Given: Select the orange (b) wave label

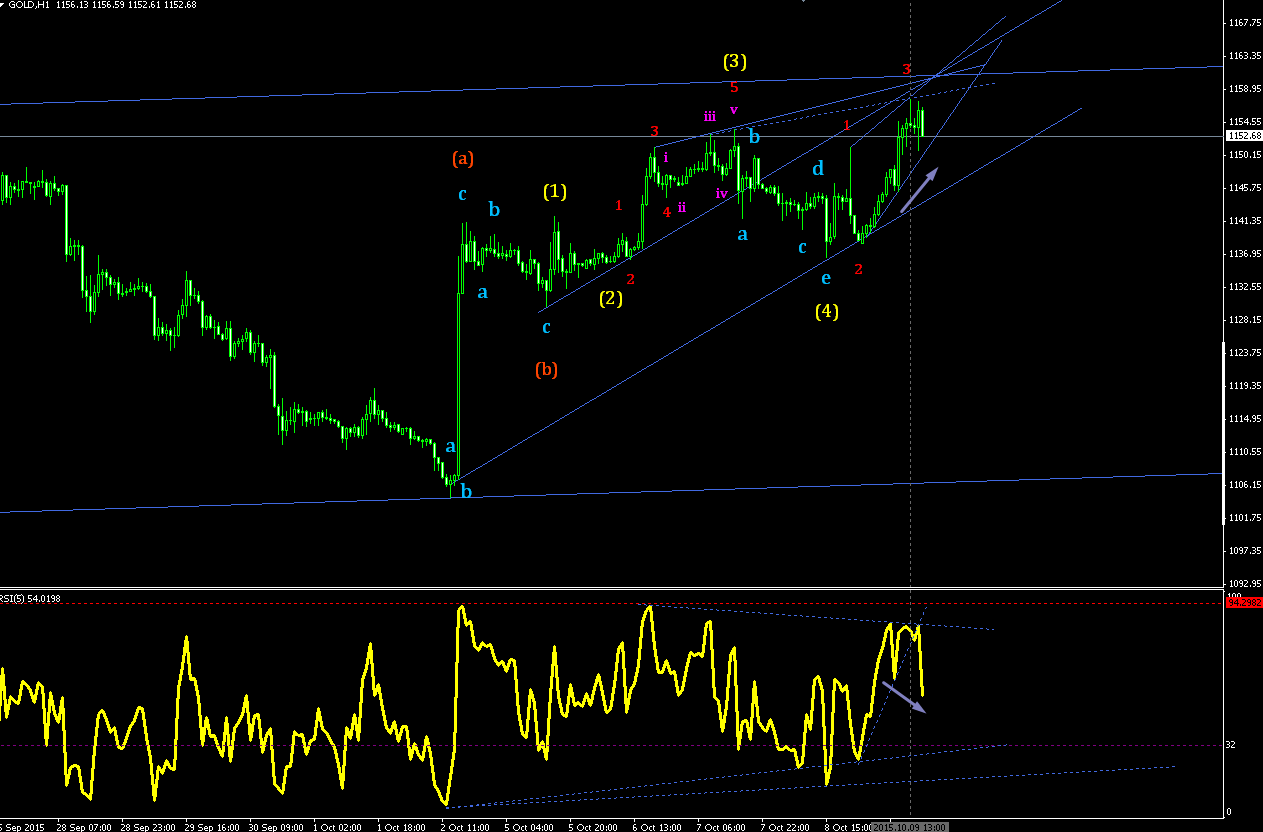Looking at the screenshot, I should point(546,370).
